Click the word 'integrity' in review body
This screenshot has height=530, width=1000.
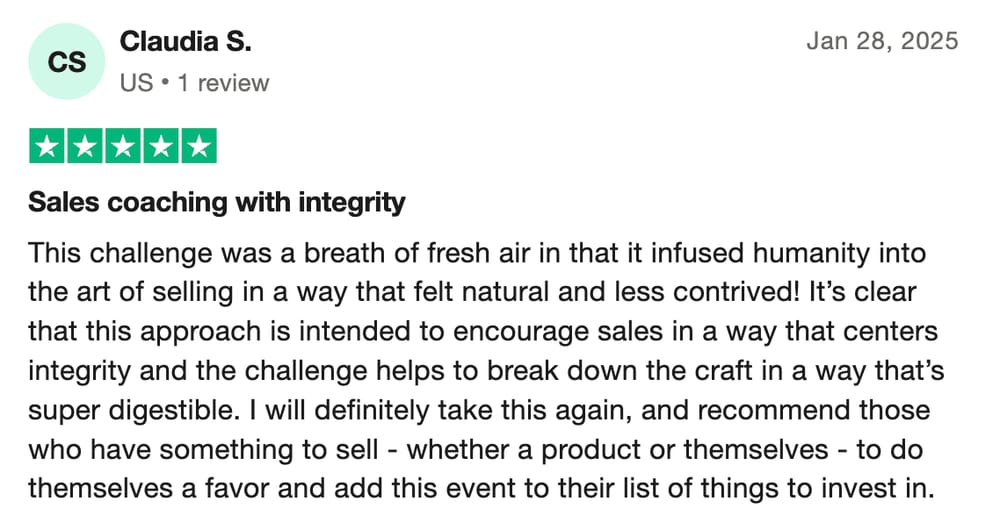(x=79, y=371)
